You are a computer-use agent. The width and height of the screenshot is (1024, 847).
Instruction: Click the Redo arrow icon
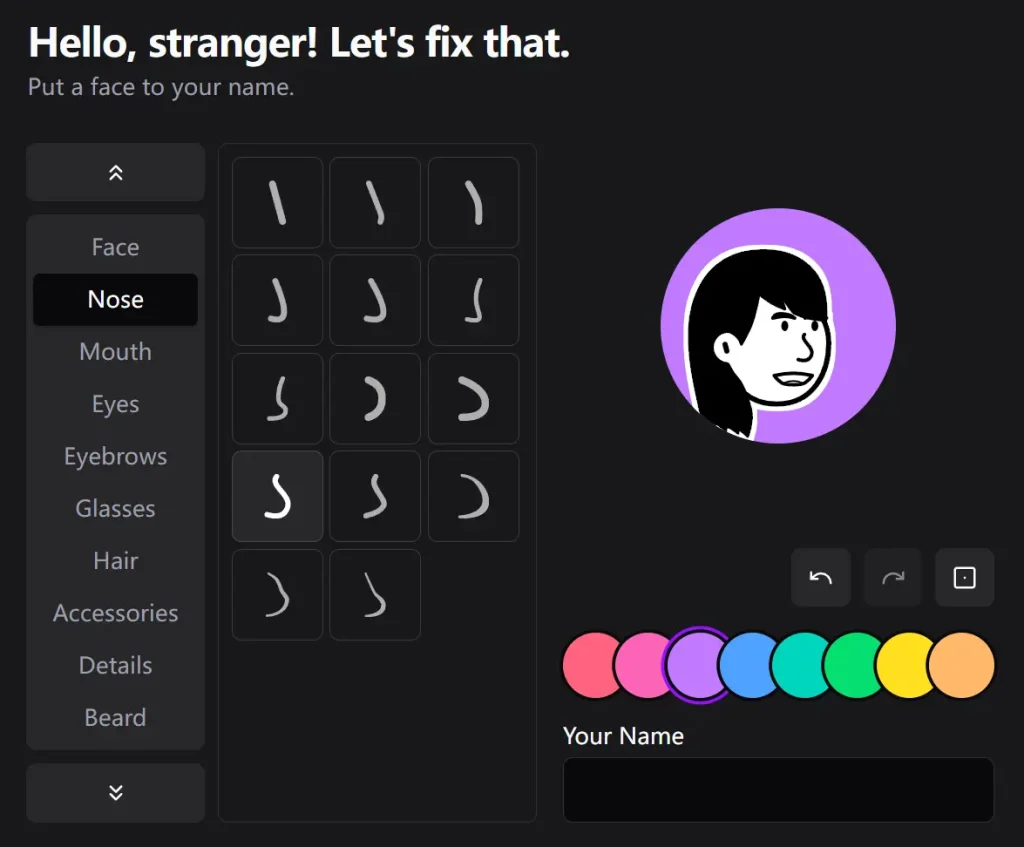pyautogui.click(x=892, y=577)
